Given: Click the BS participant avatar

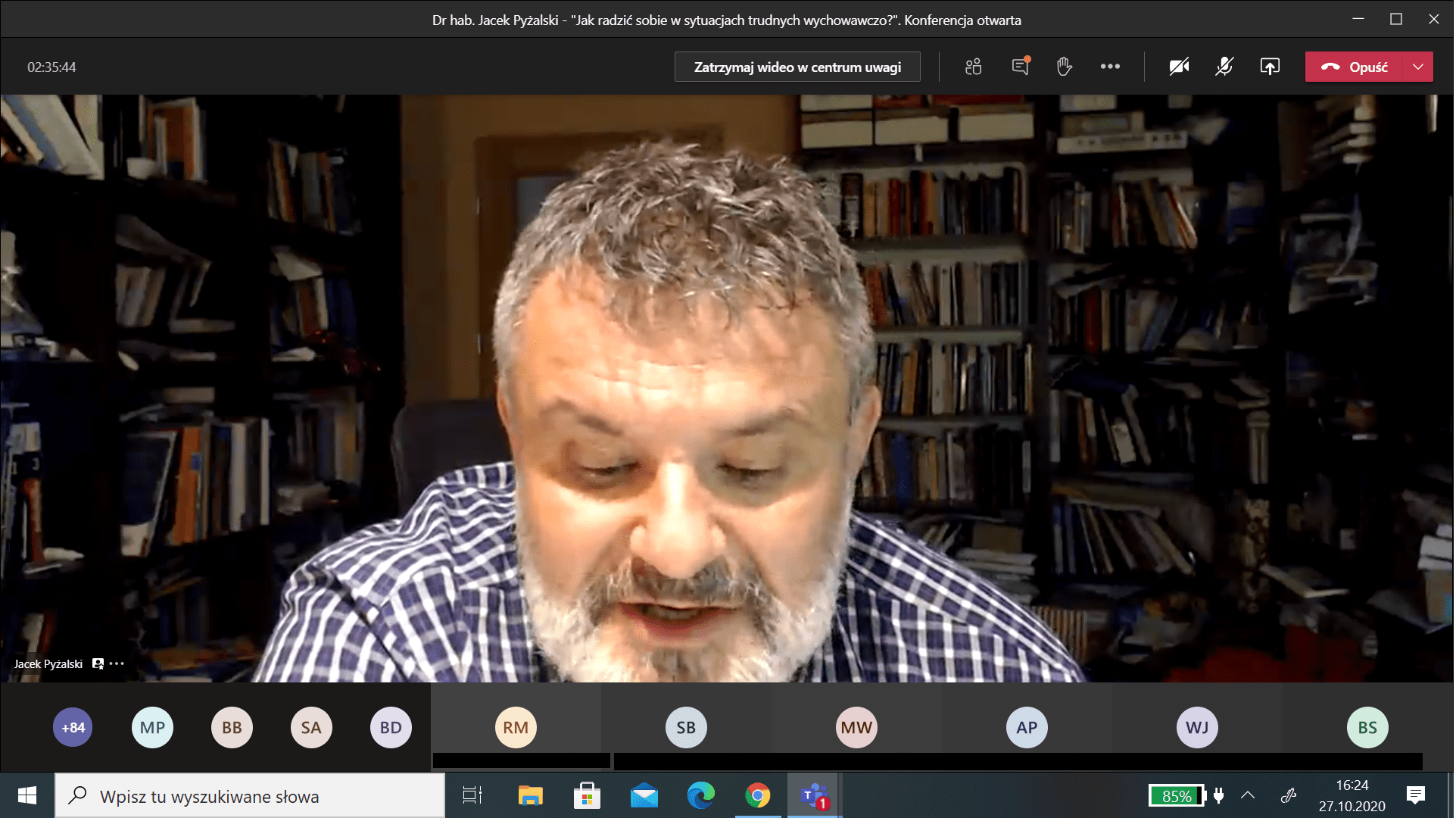Looking at the screenshot, I should (x=1367, y=727).
